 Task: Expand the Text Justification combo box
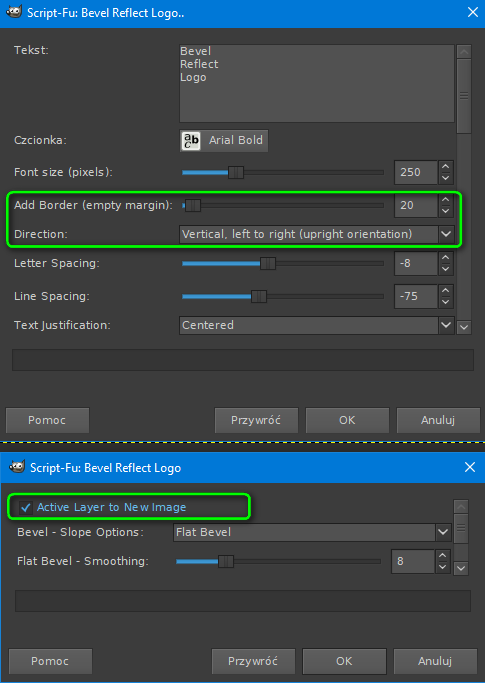coord(317,325)
